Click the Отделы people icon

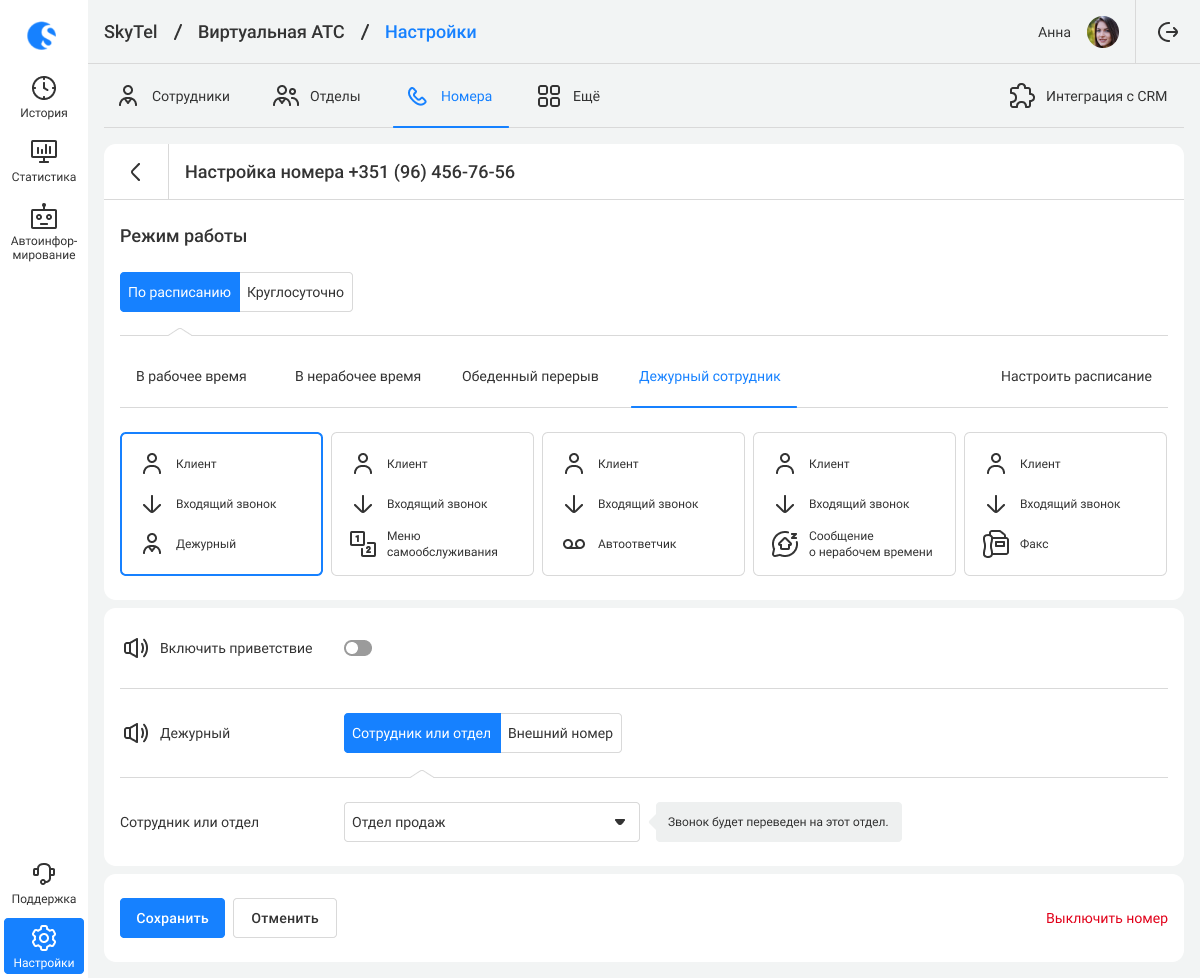286,96
